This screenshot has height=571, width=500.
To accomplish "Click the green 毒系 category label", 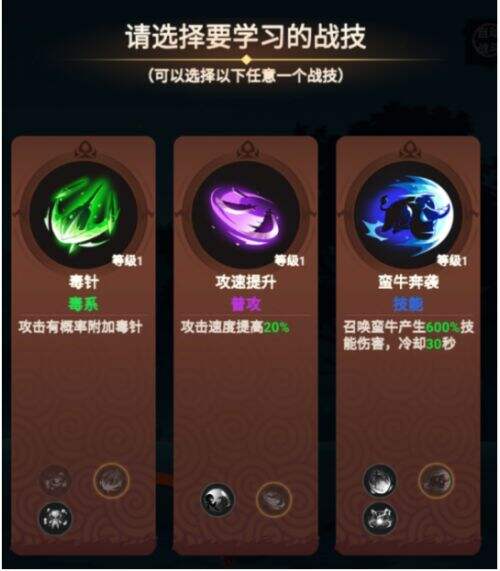I will pos(83,304).
